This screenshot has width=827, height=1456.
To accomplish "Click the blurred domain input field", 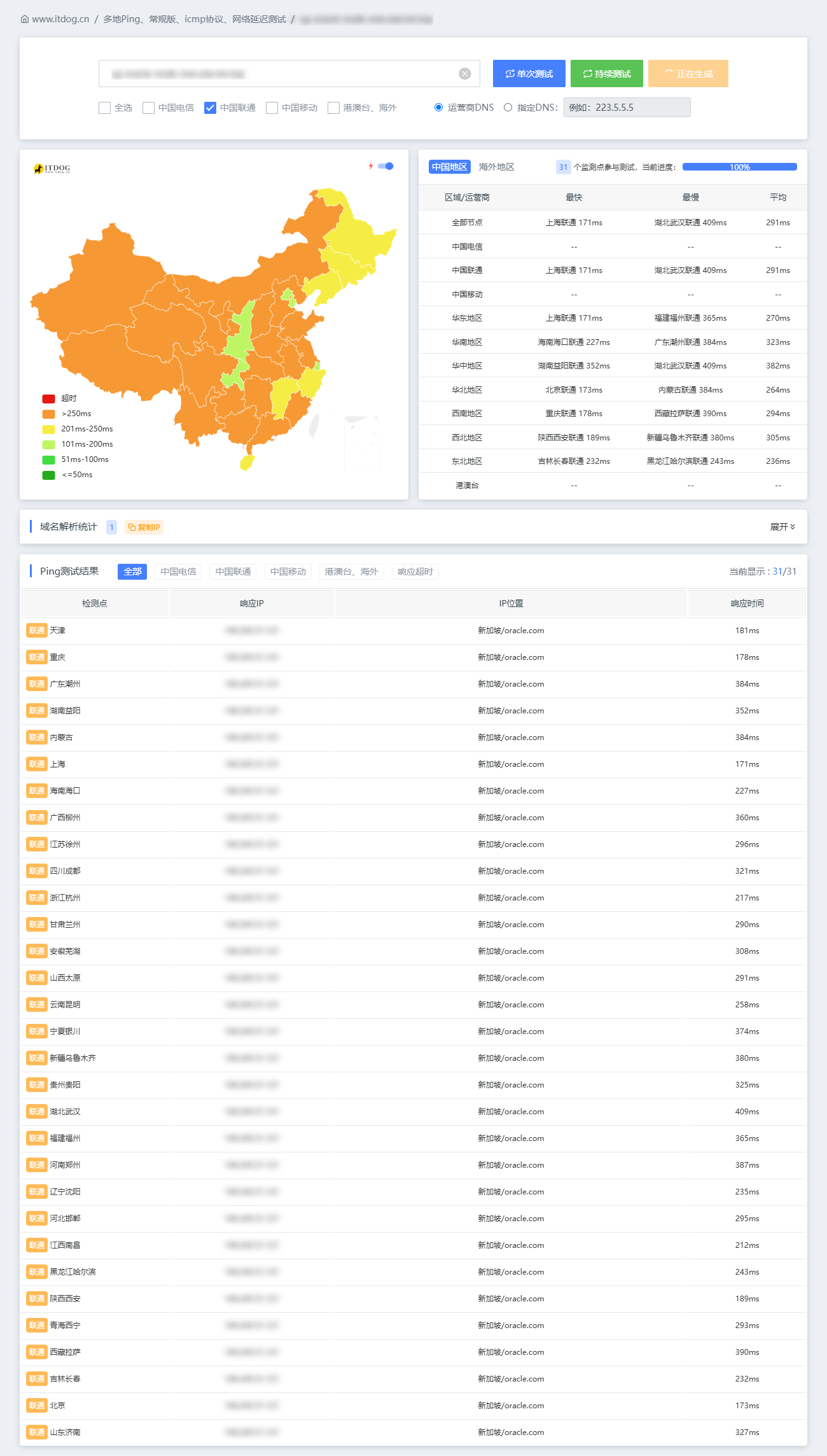I will [x=289, y=74].
